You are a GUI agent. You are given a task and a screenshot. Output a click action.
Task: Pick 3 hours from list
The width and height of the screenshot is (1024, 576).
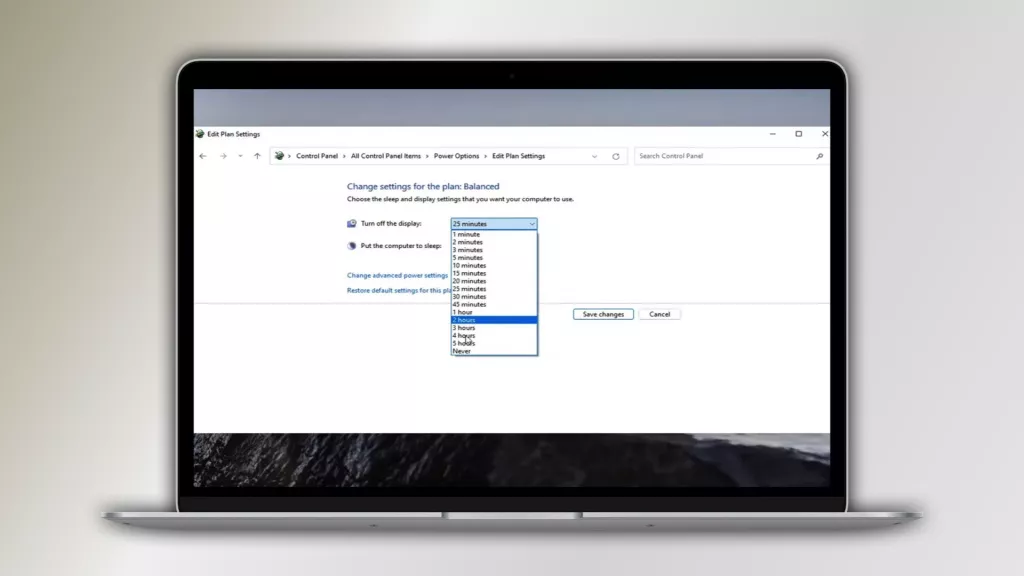[x=494, y=328]
